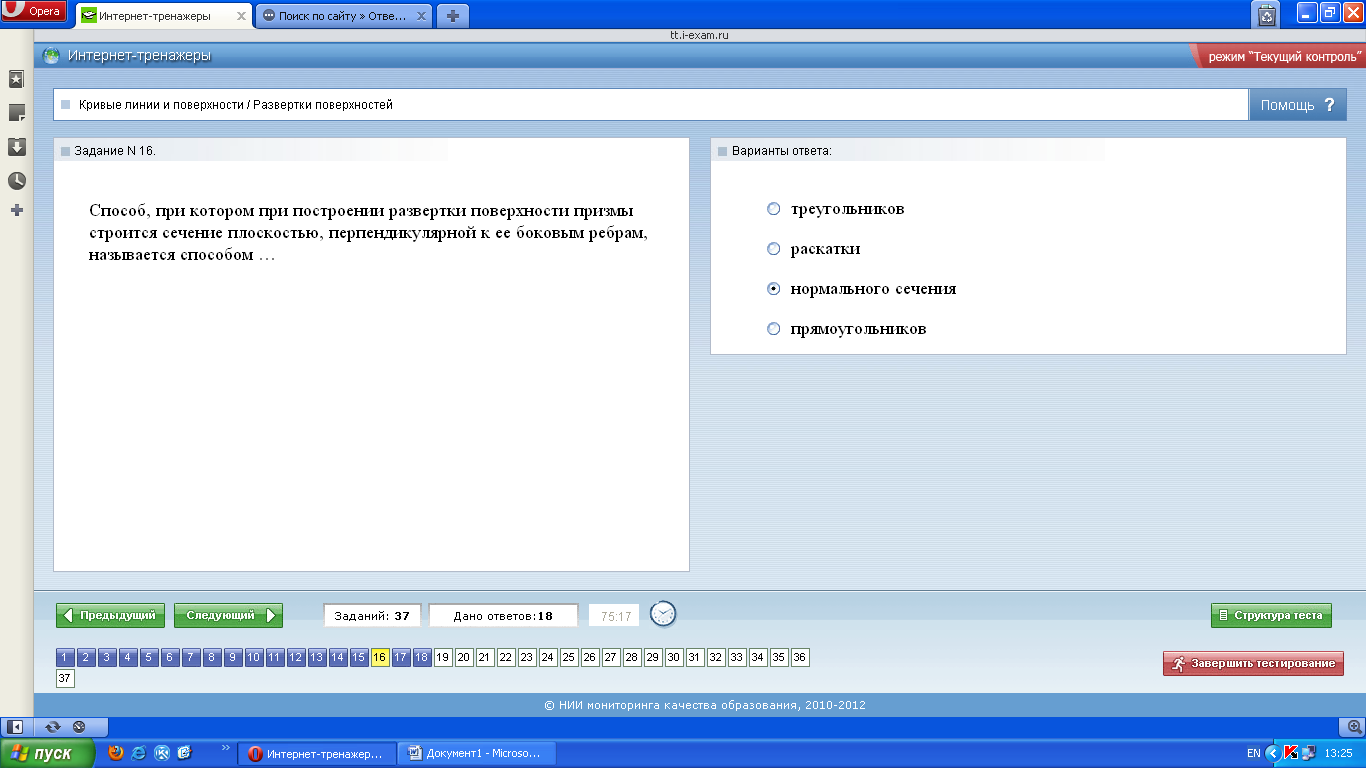The height and width of the screenshot is (768, 1366).
Task: Open the closed tabs trash icon
Action: (x=1267, y=14)
